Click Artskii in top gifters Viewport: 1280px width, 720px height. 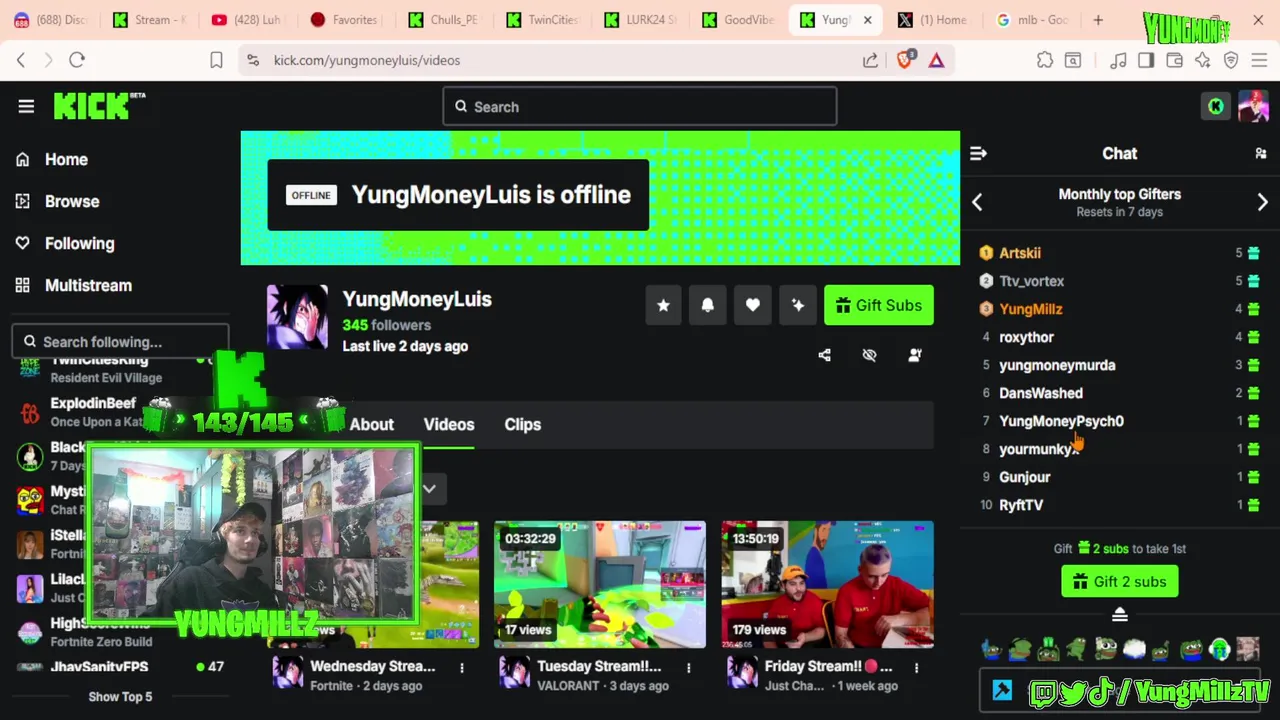(1020, 253)
